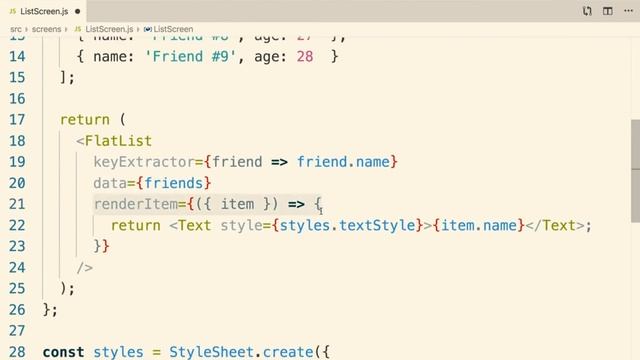
Task: Click the const keyword on line 28
Action: click(63, 352)
